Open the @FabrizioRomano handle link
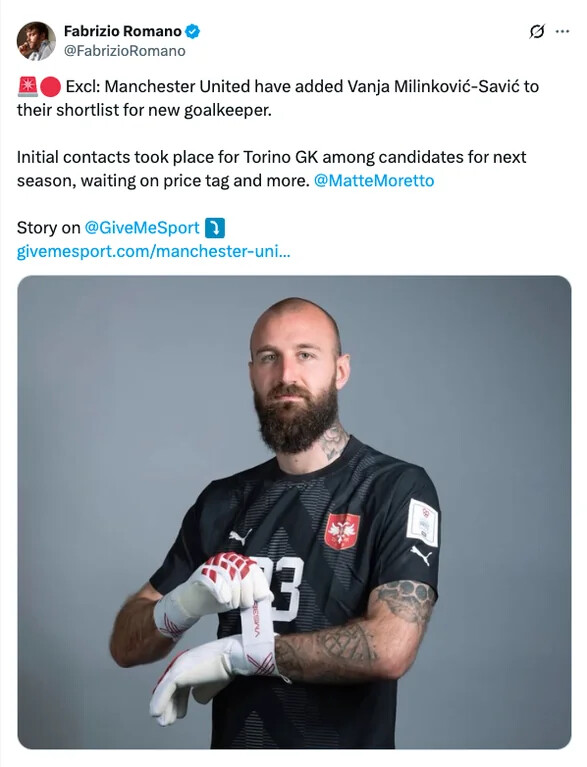Screen dimensions: 587x767 coord(125,51)
